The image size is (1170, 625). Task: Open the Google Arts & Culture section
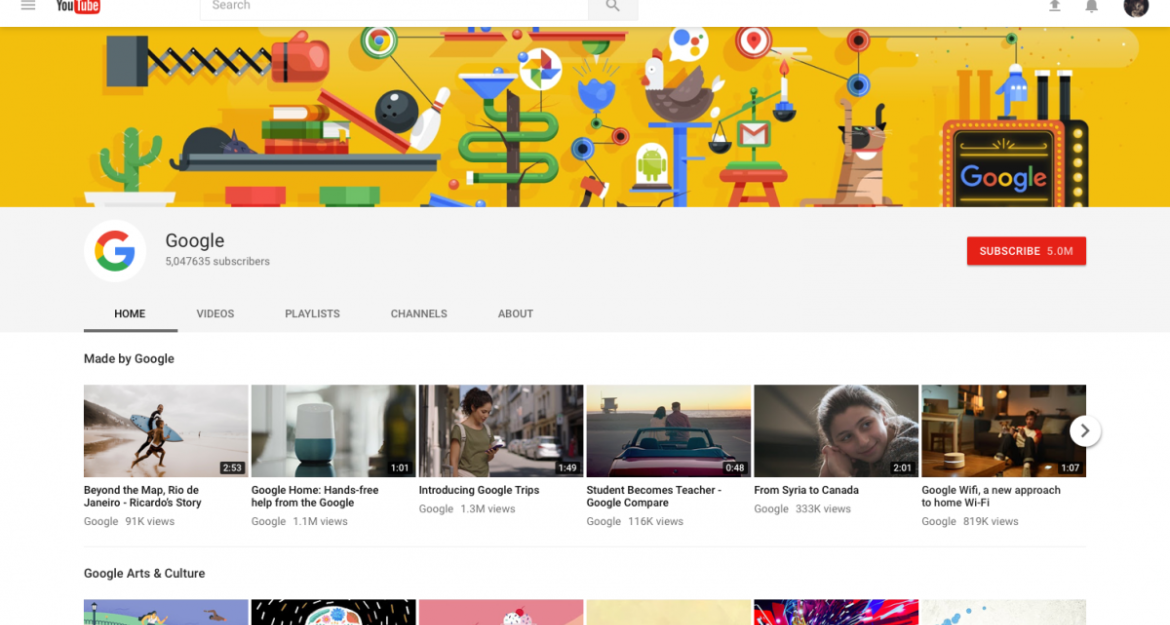(x=144, y=574)
